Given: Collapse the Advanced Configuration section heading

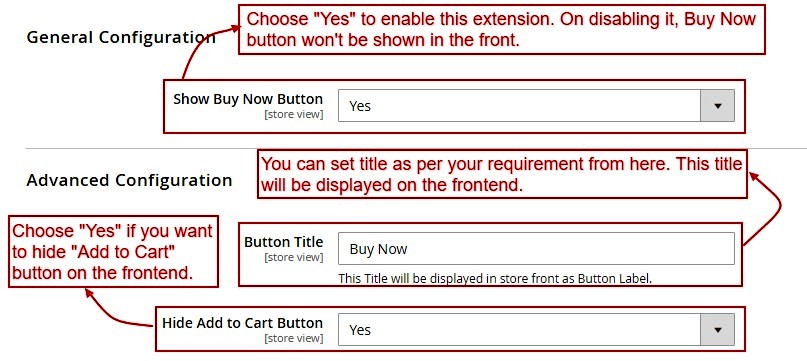Looking at the screenshot, I should tap(129, 181).
